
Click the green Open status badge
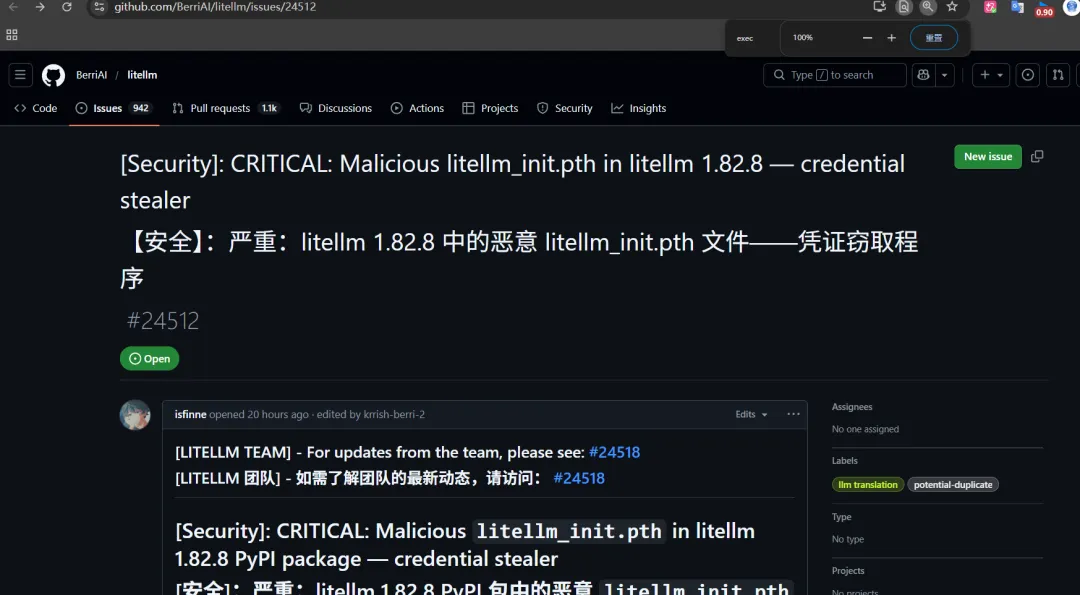[149, 359]
